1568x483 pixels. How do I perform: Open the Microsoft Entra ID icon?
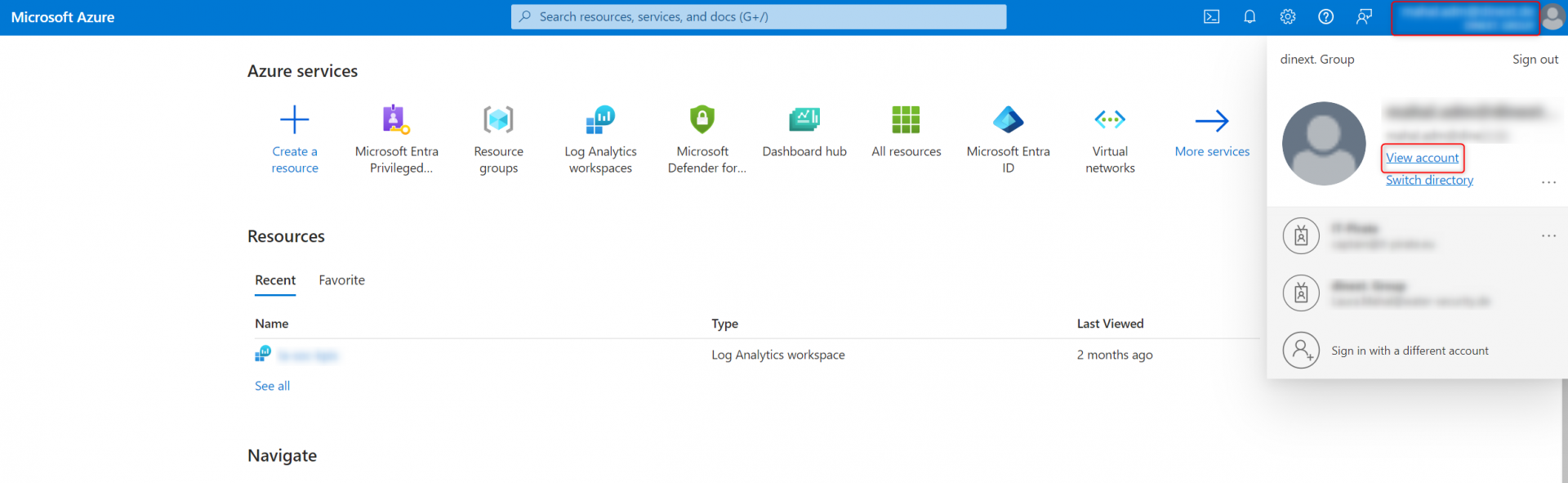[1008, 120]
